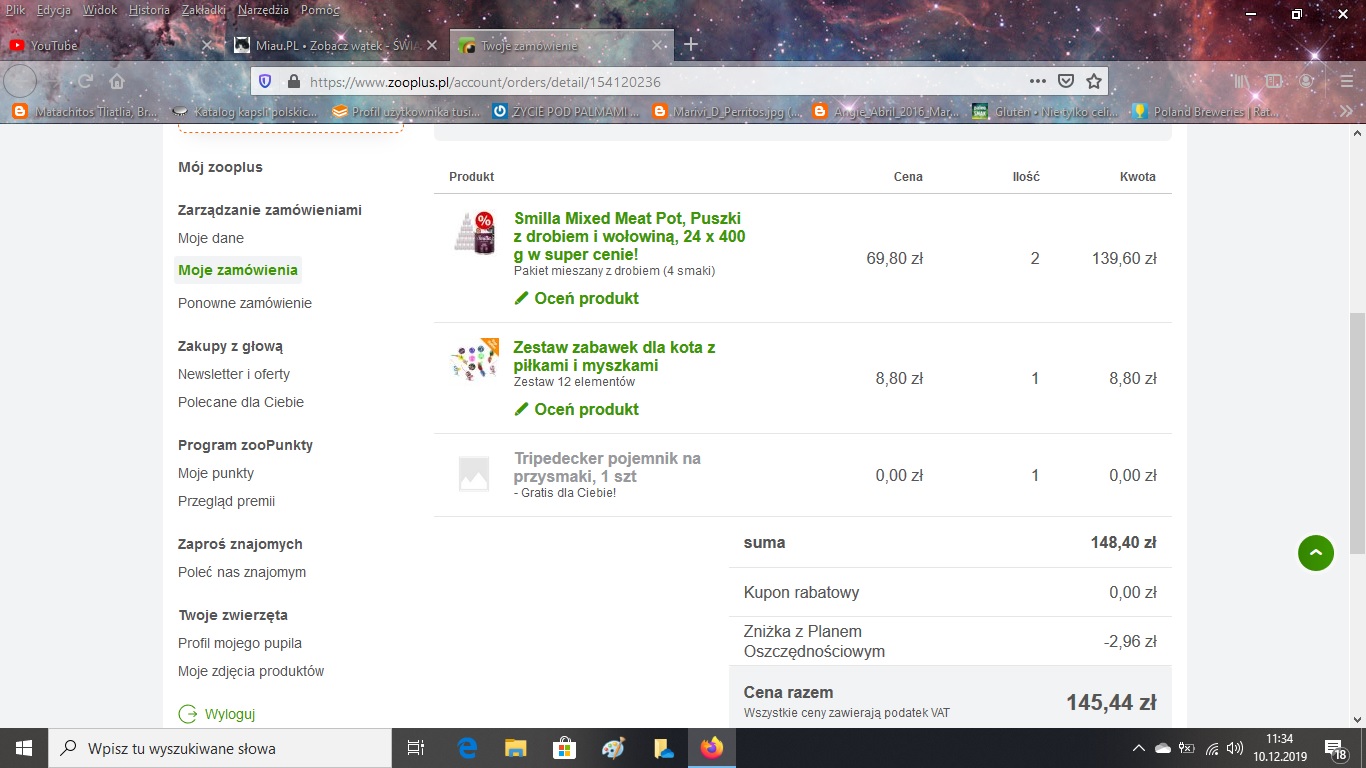Open Task View on the taskbar

coord(417,748)
